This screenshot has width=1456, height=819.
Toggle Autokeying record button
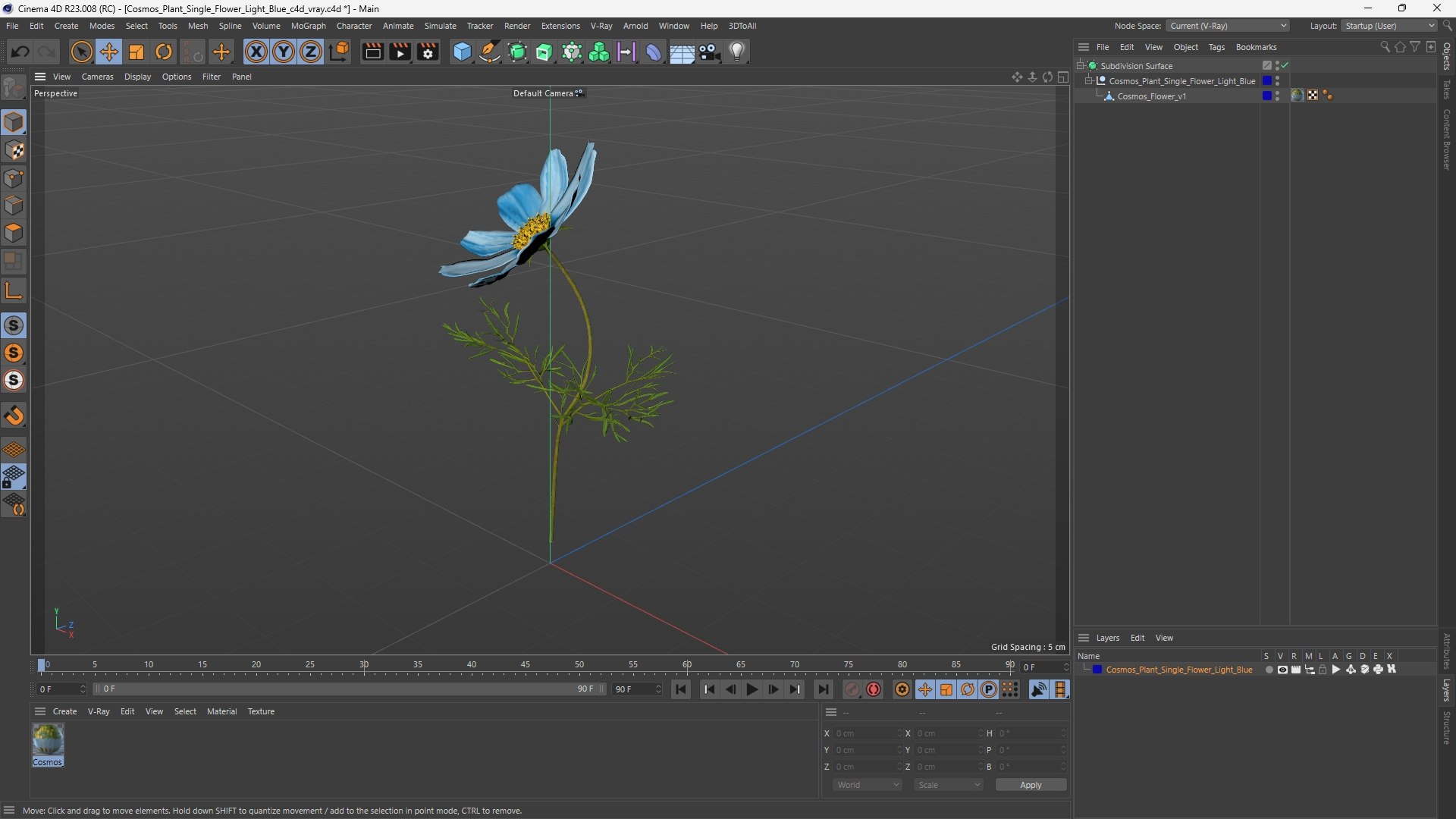[x=874, y=689]
